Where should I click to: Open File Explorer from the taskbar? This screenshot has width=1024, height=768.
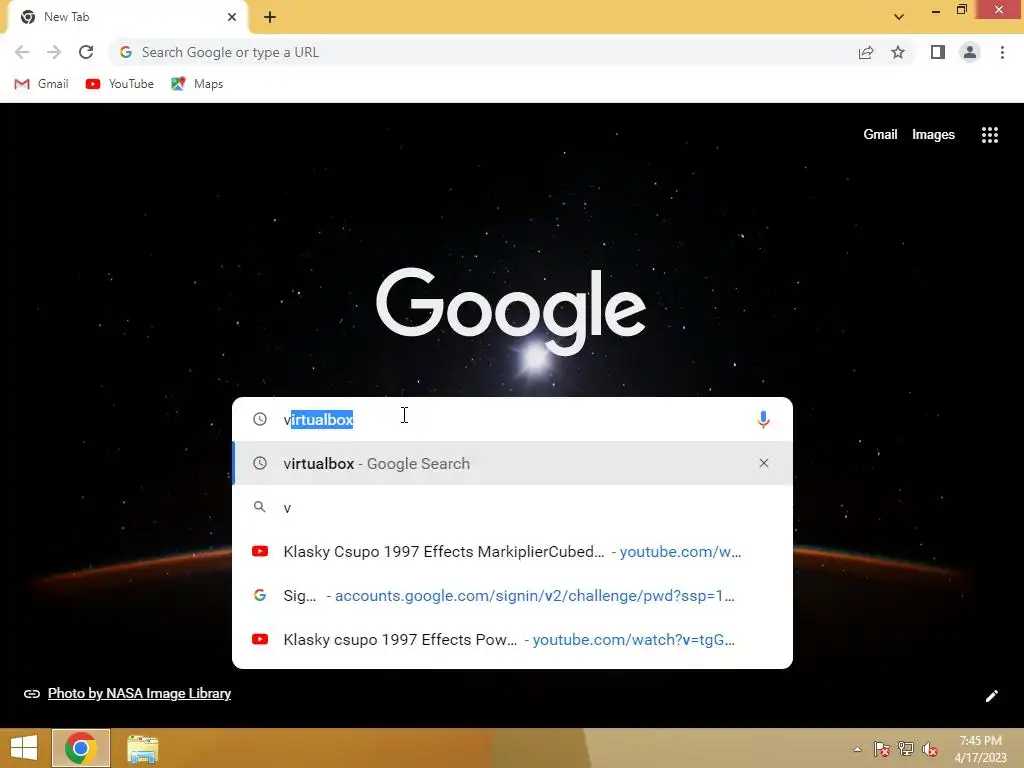tap(142, 749)
